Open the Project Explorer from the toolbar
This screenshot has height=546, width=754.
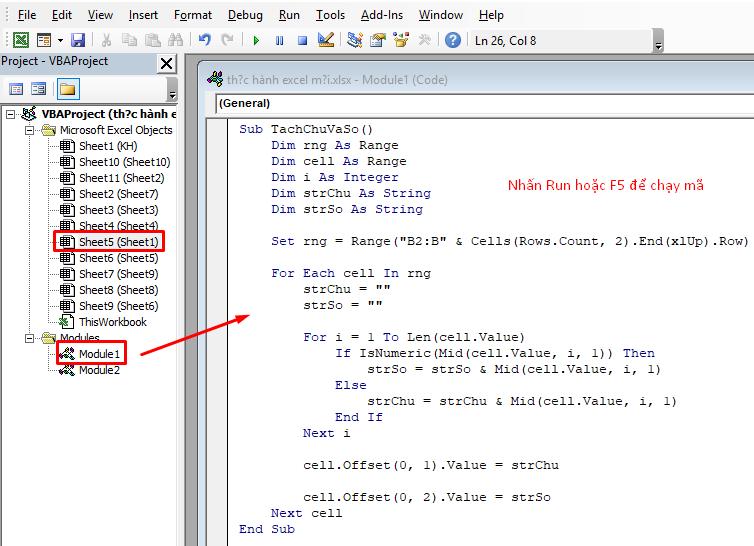coord(354,40)
